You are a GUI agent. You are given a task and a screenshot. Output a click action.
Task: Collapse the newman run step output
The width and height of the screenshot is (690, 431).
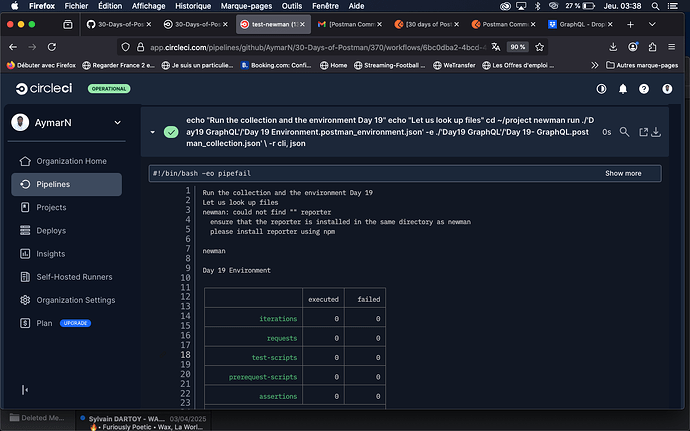point(153,132)
